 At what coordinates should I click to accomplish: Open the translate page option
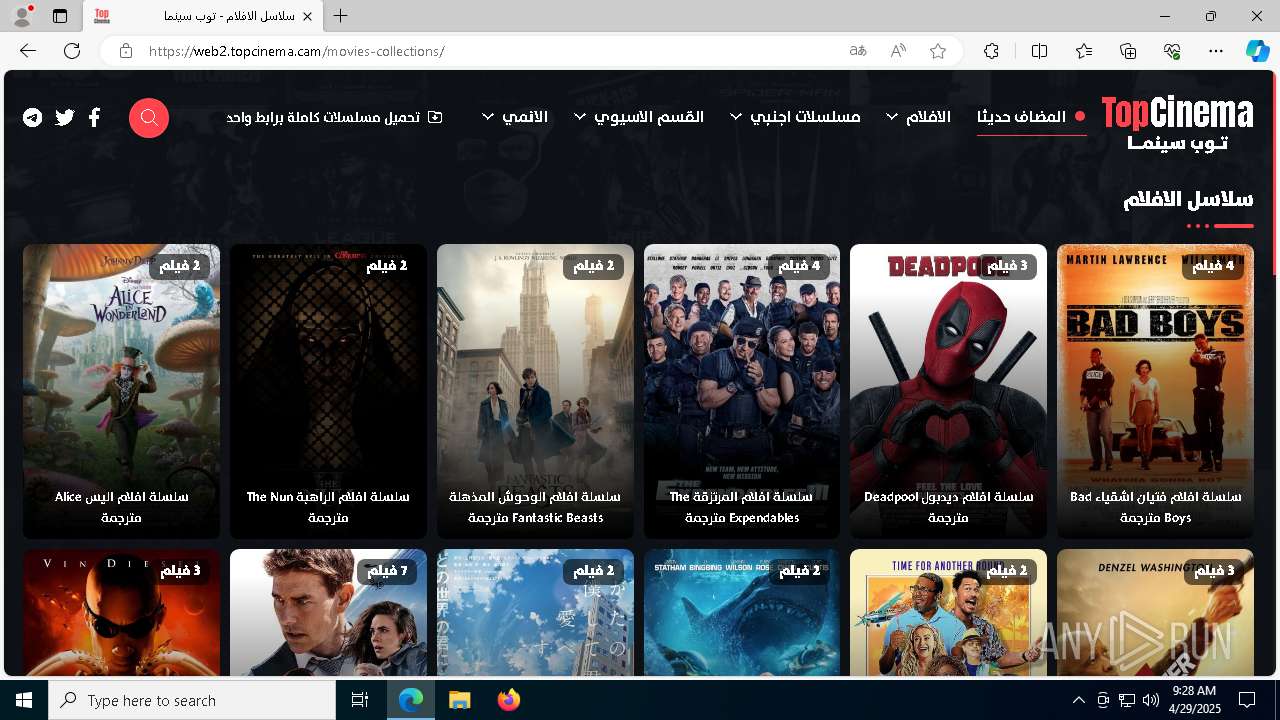858,51
